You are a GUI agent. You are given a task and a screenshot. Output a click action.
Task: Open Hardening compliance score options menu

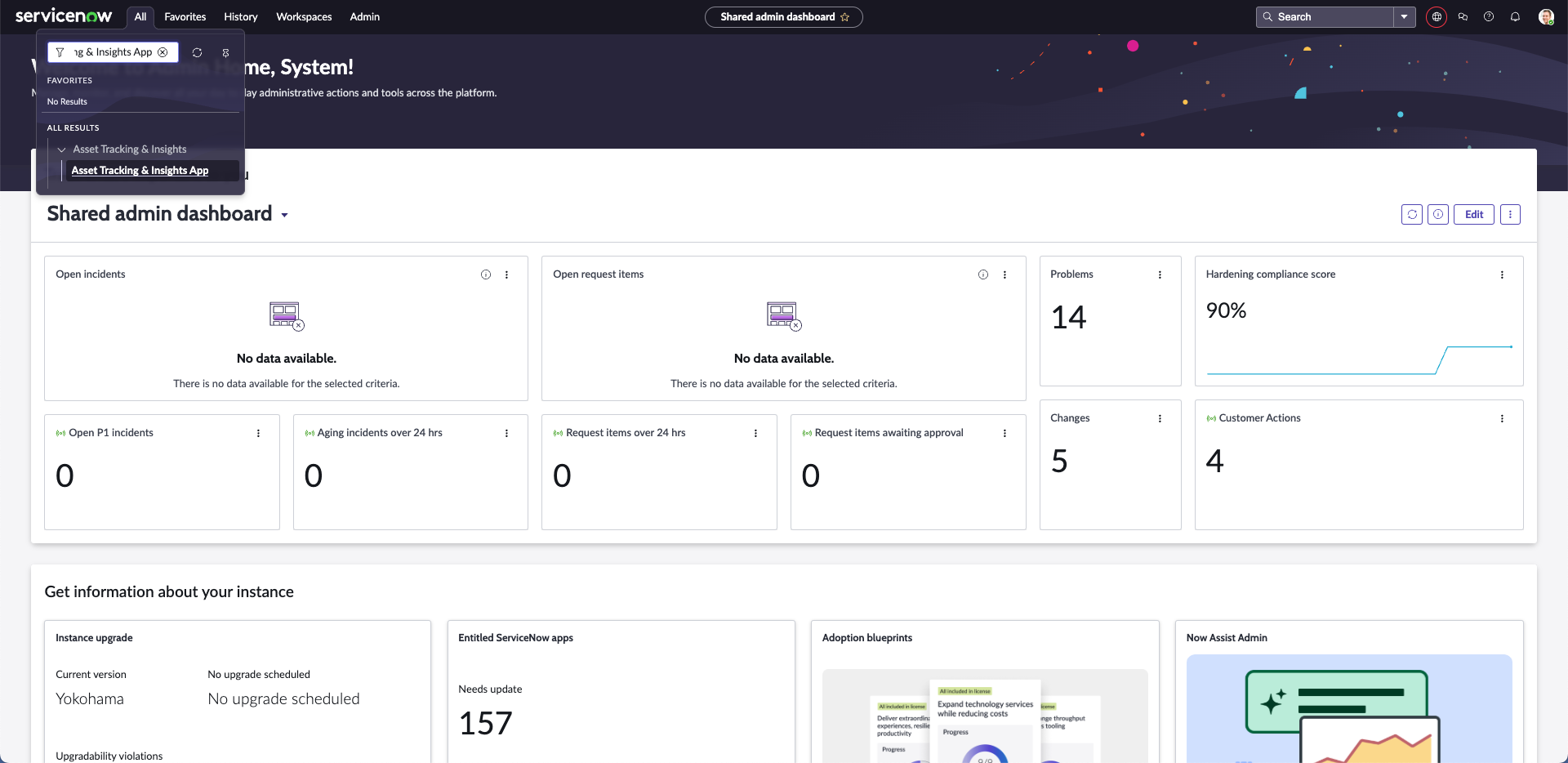pos(1502,274)
